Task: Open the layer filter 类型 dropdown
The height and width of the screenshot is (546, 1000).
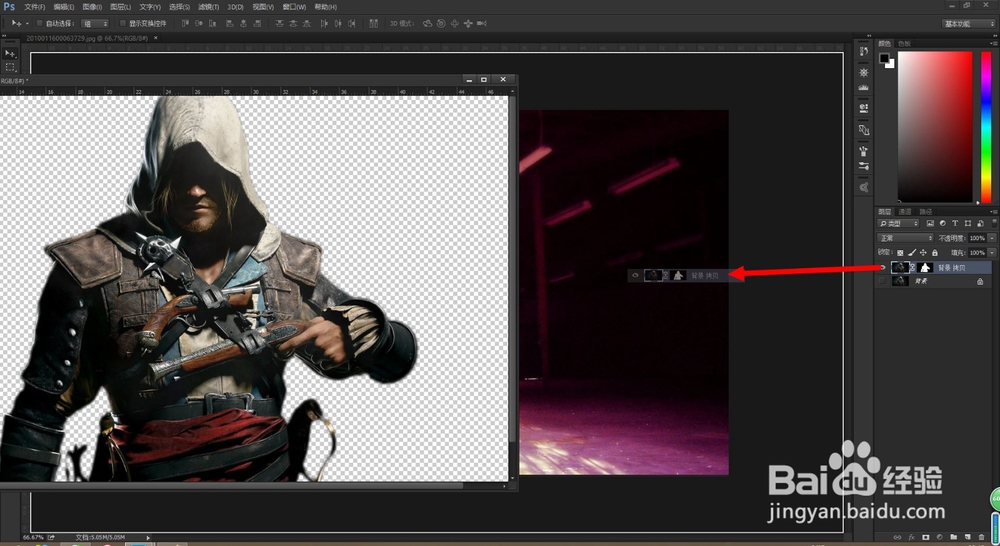Action: (x=898, y=223)
